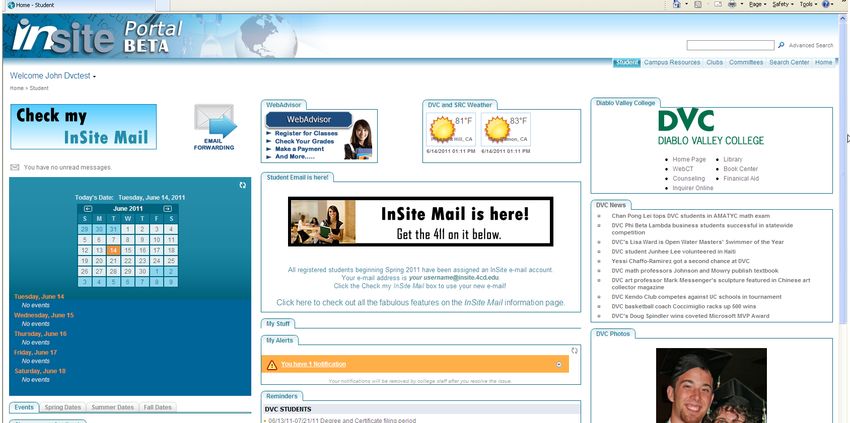Screen dimensions: 850x423
Task: Open the Campus Resources navigation tab
Action: click(672, 62)
